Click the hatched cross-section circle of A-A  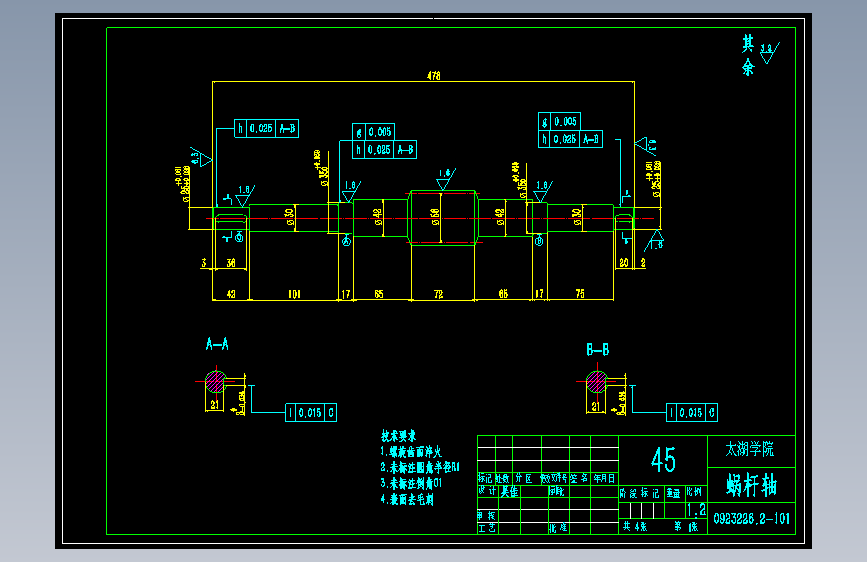(216, 382)
